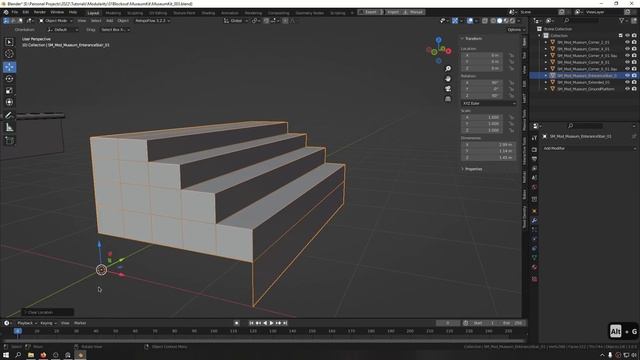Toggle the camera view icon
The width and height of the screenshot is (640, 360).
[x=448, y=89]
